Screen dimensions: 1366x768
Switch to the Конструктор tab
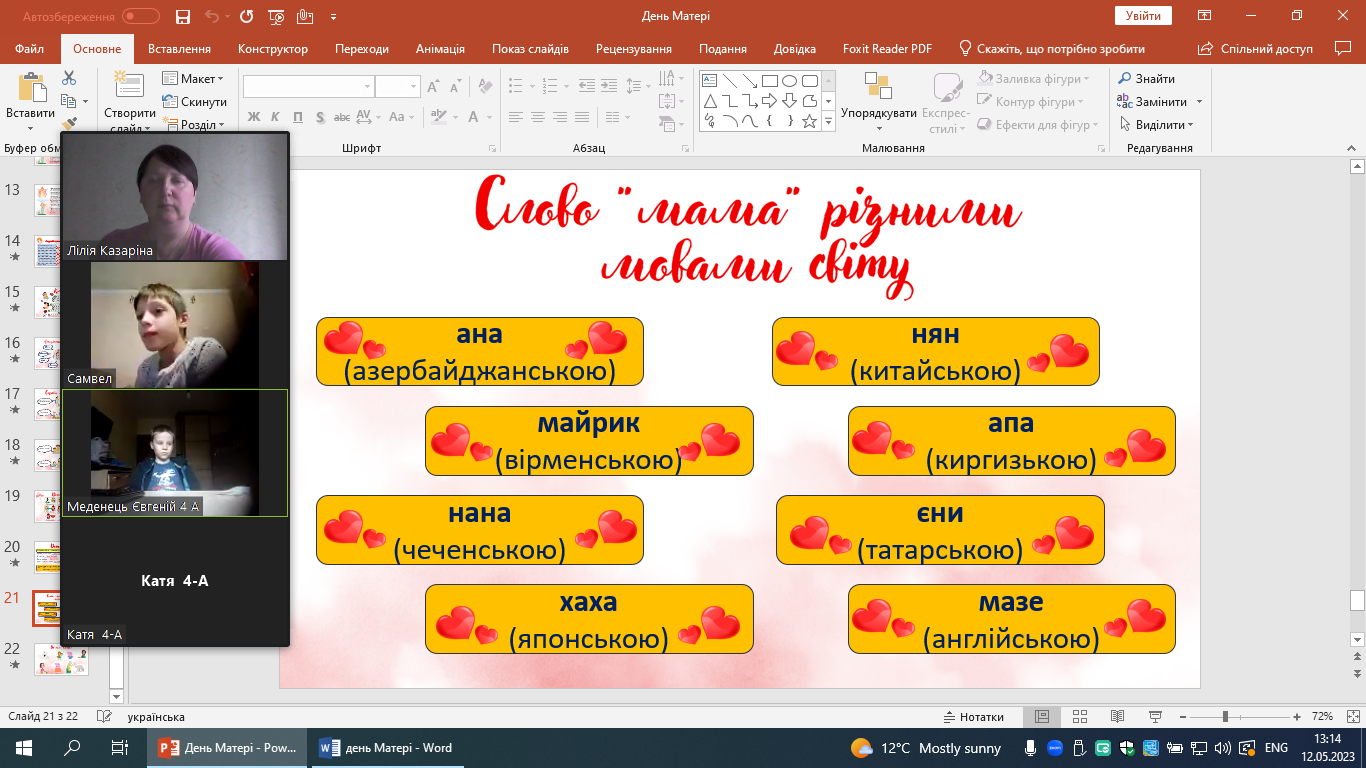click(273, 48)
